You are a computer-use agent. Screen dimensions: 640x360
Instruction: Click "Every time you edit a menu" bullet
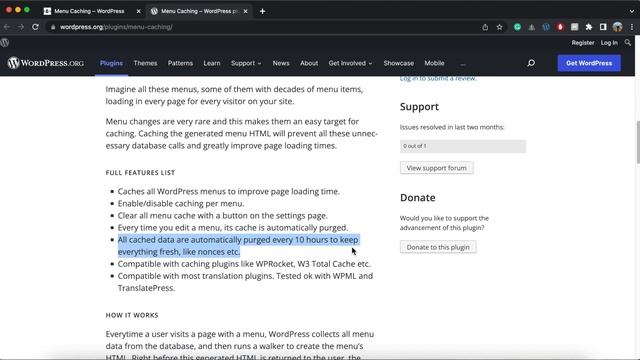pos(233,227)
